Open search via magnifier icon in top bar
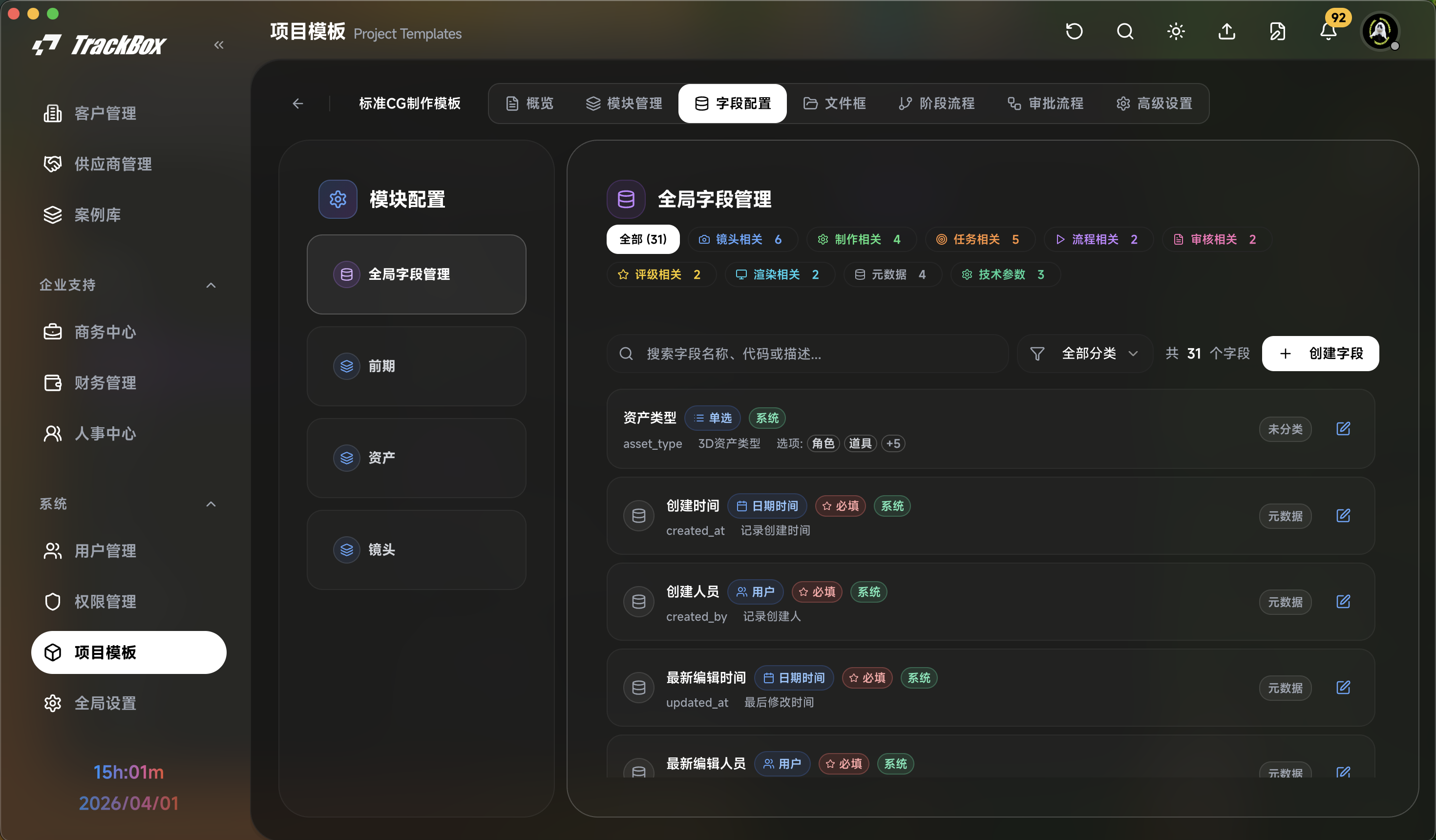The width and height of the screenshot is (1436, 840). point(1125,31)
